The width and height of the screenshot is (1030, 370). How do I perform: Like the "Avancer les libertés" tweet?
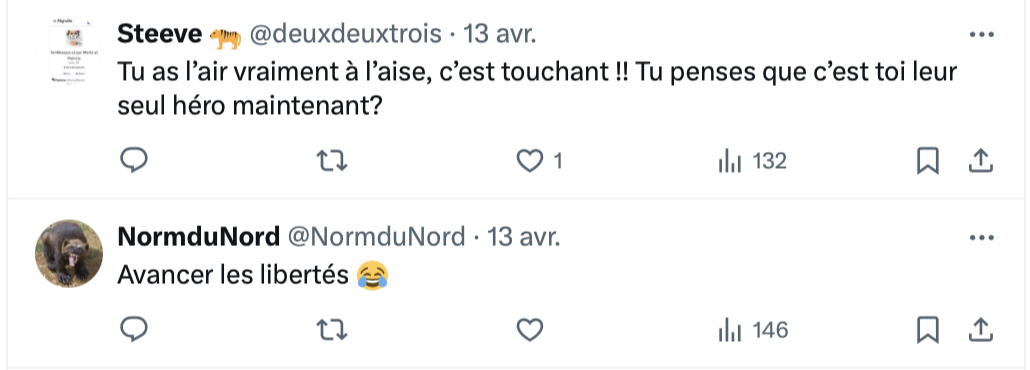[529, 330]
